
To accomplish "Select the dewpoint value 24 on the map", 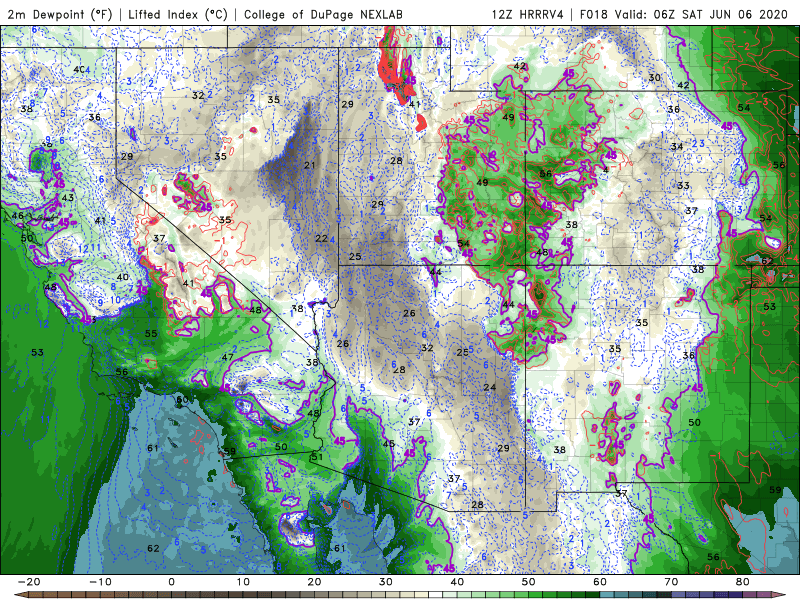I will (x=490, y=387).
